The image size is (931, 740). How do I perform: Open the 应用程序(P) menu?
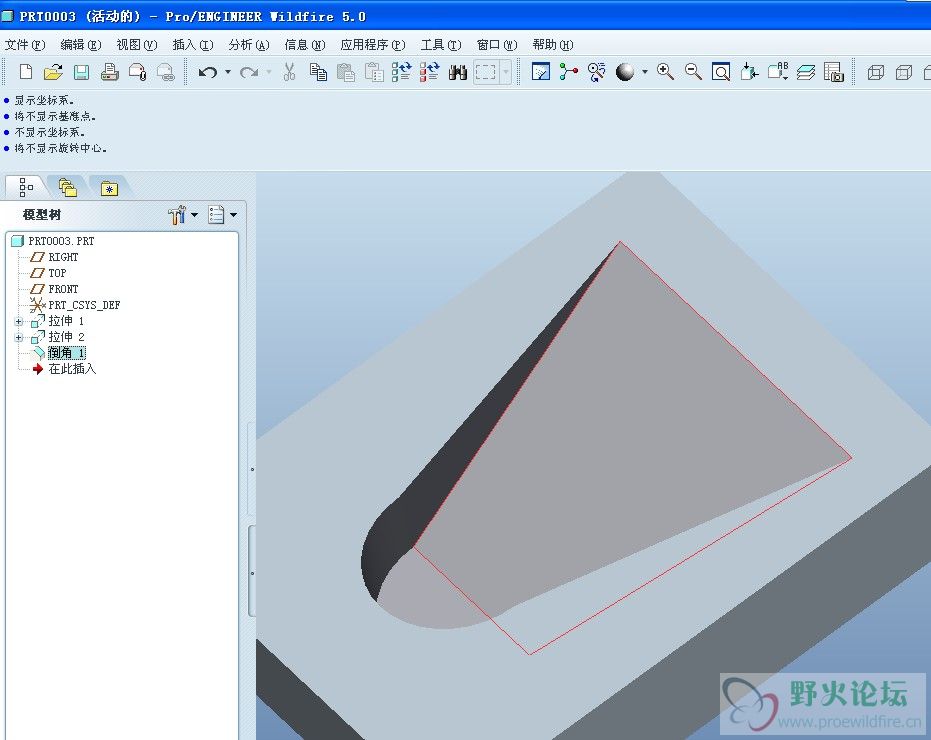[373, 45]
